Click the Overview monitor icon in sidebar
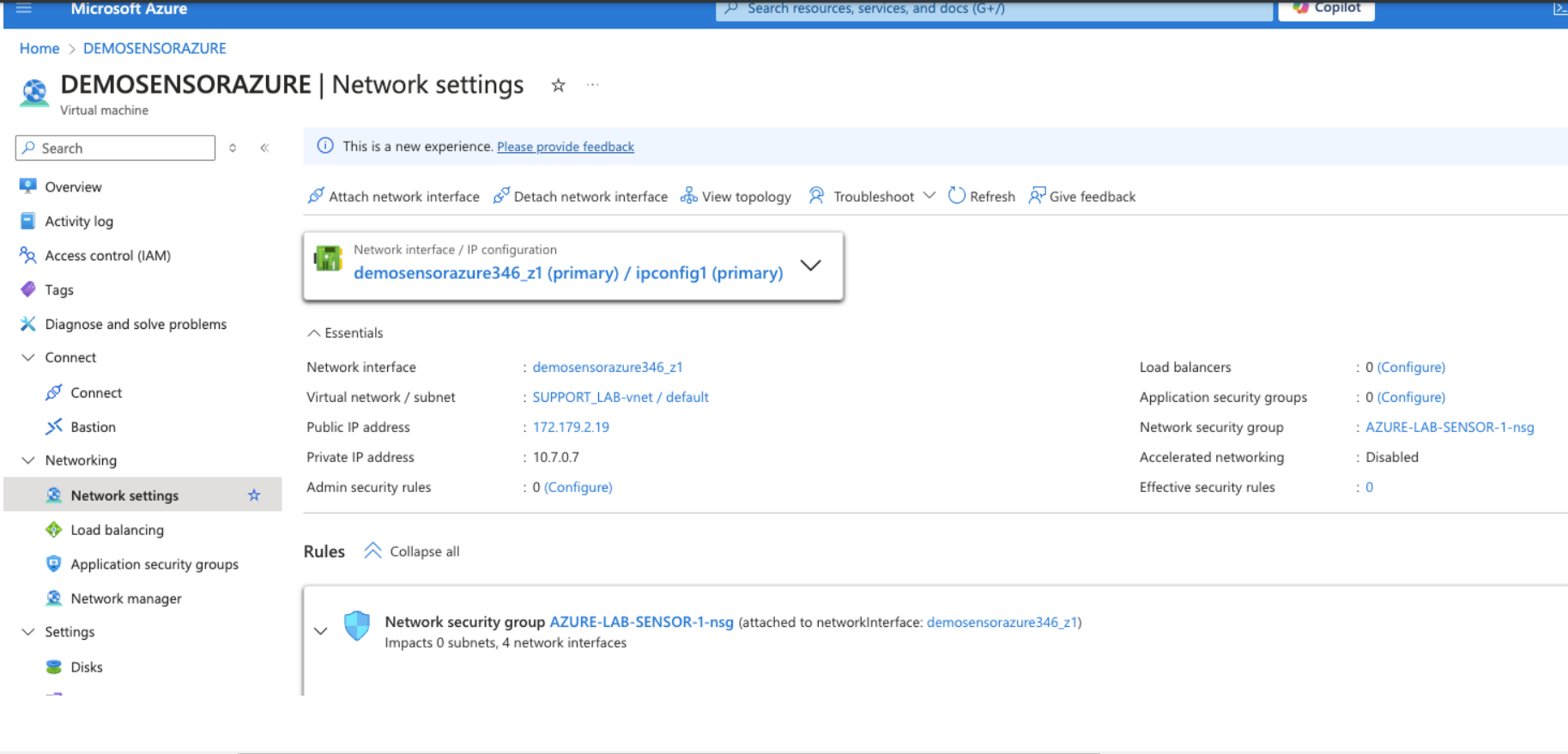Image resolution: width=1568 pixels, height=754 pixels. (x=28, y=186)
